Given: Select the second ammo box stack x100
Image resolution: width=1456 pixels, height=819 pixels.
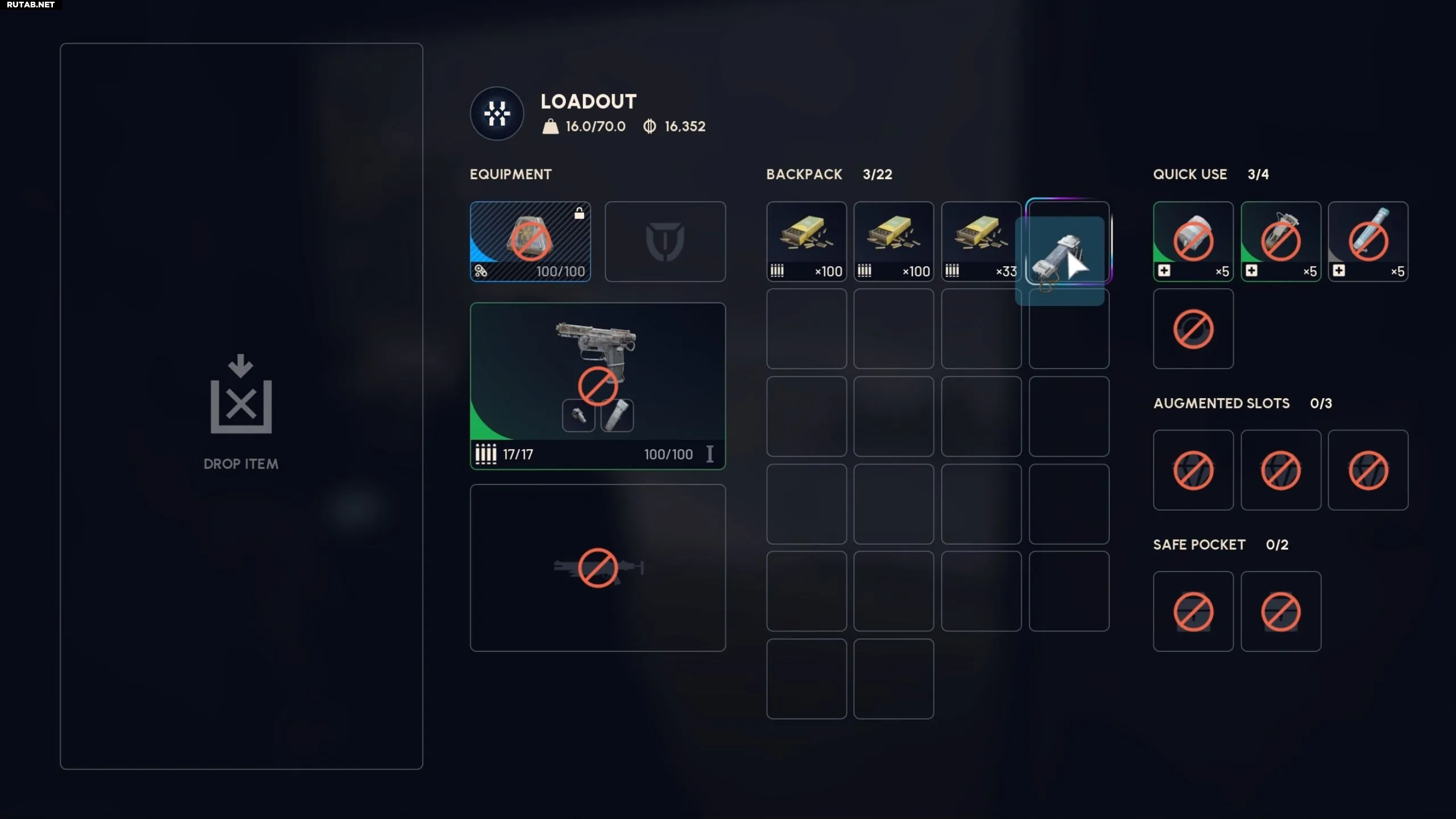Looking at the screenshot, I should tap(894, 241).
